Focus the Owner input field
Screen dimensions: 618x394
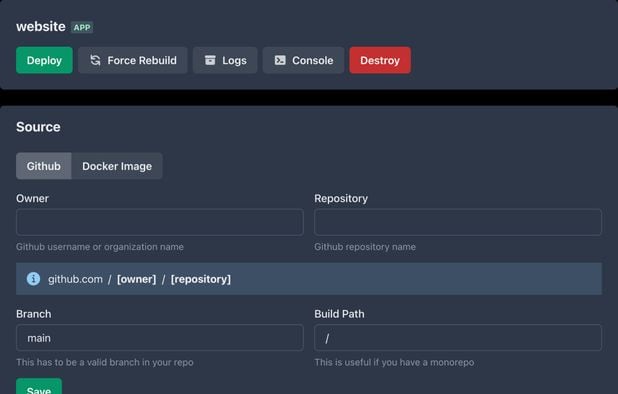point(160,222)
